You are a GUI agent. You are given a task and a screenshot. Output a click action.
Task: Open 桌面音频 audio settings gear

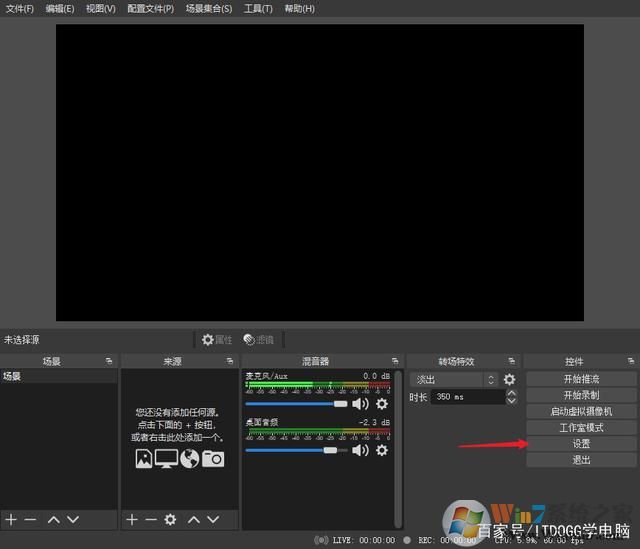click(382, 450)
